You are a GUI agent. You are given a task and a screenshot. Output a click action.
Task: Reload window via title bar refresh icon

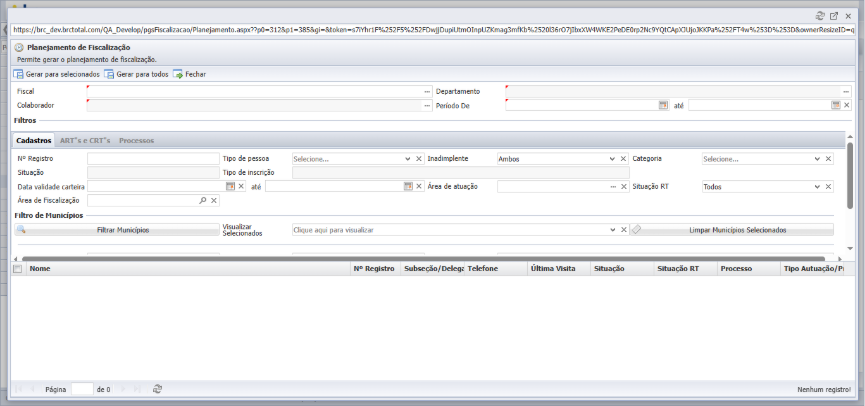(x=820, y=16)
